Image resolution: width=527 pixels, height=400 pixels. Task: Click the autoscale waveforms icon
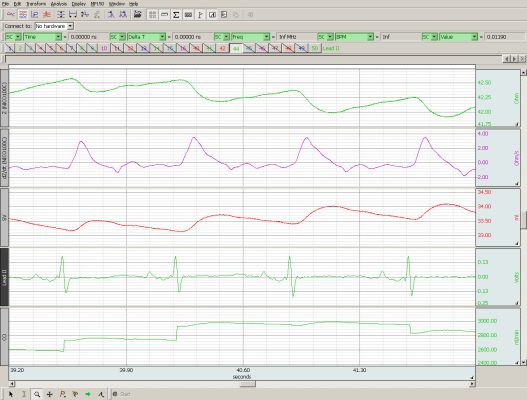coord(60,14)
